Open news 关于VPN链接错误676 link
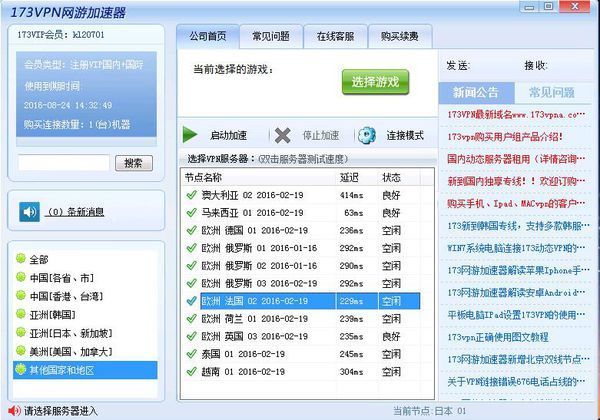Viewport: 600px width, 420px height. click(x=516, y=381)
